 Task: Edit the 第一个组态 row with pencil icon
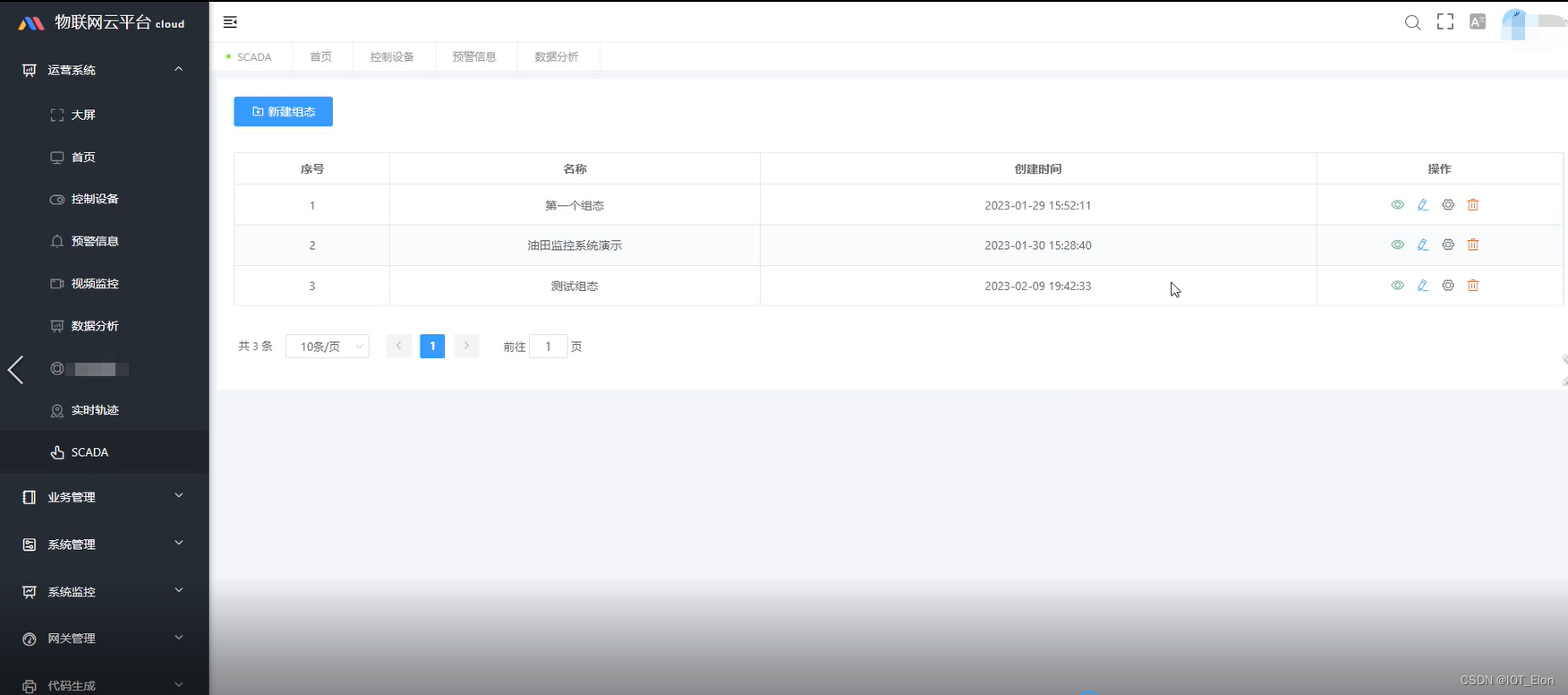(x=1422, y=205)
